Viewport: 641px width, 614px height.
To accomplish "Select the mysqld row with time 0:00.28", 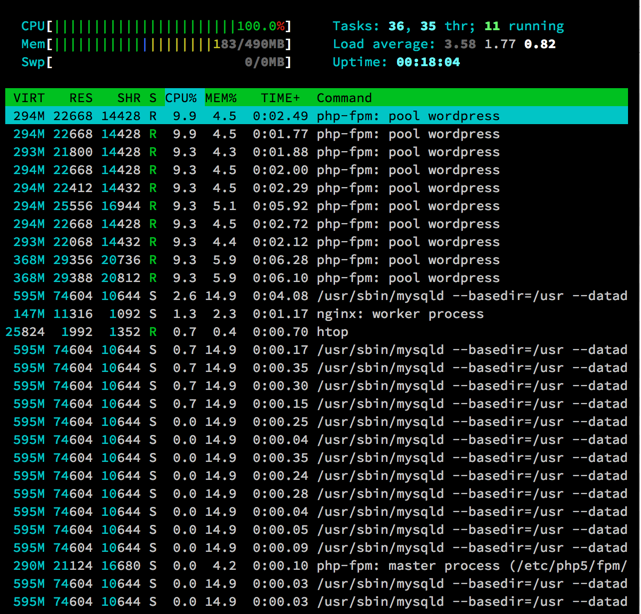I will [316, 494].
